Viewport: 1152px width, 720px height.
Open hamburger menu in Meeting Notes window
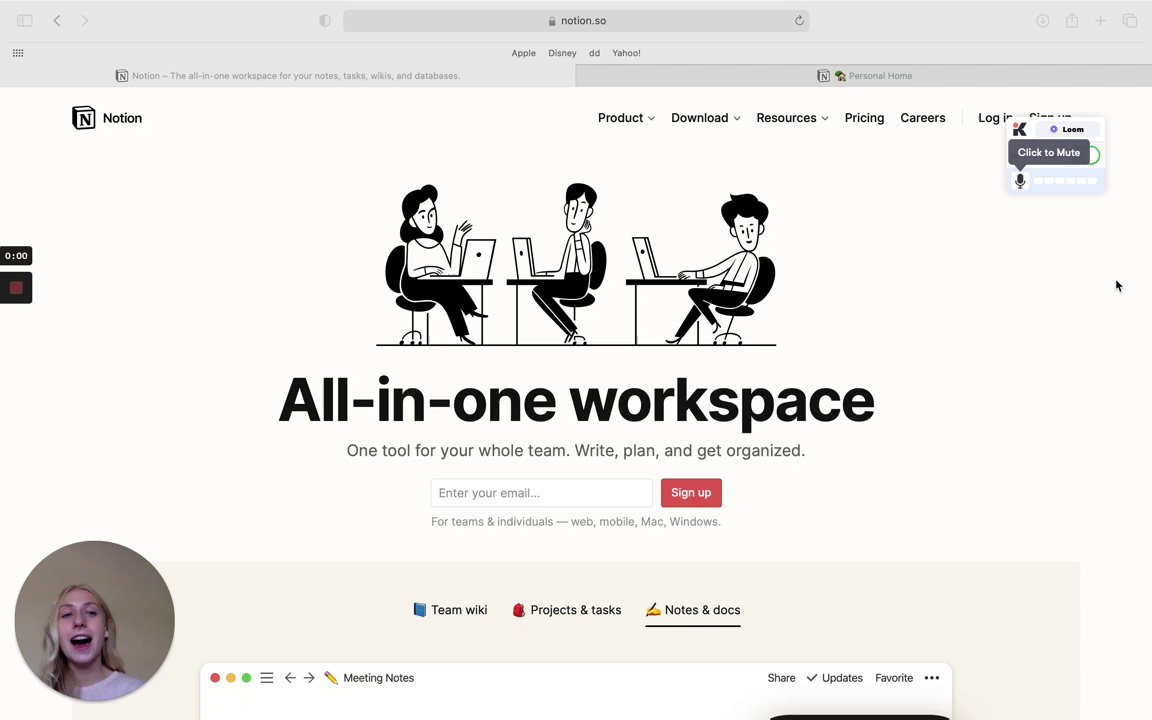pyautogui.click(x=267, y=677)
